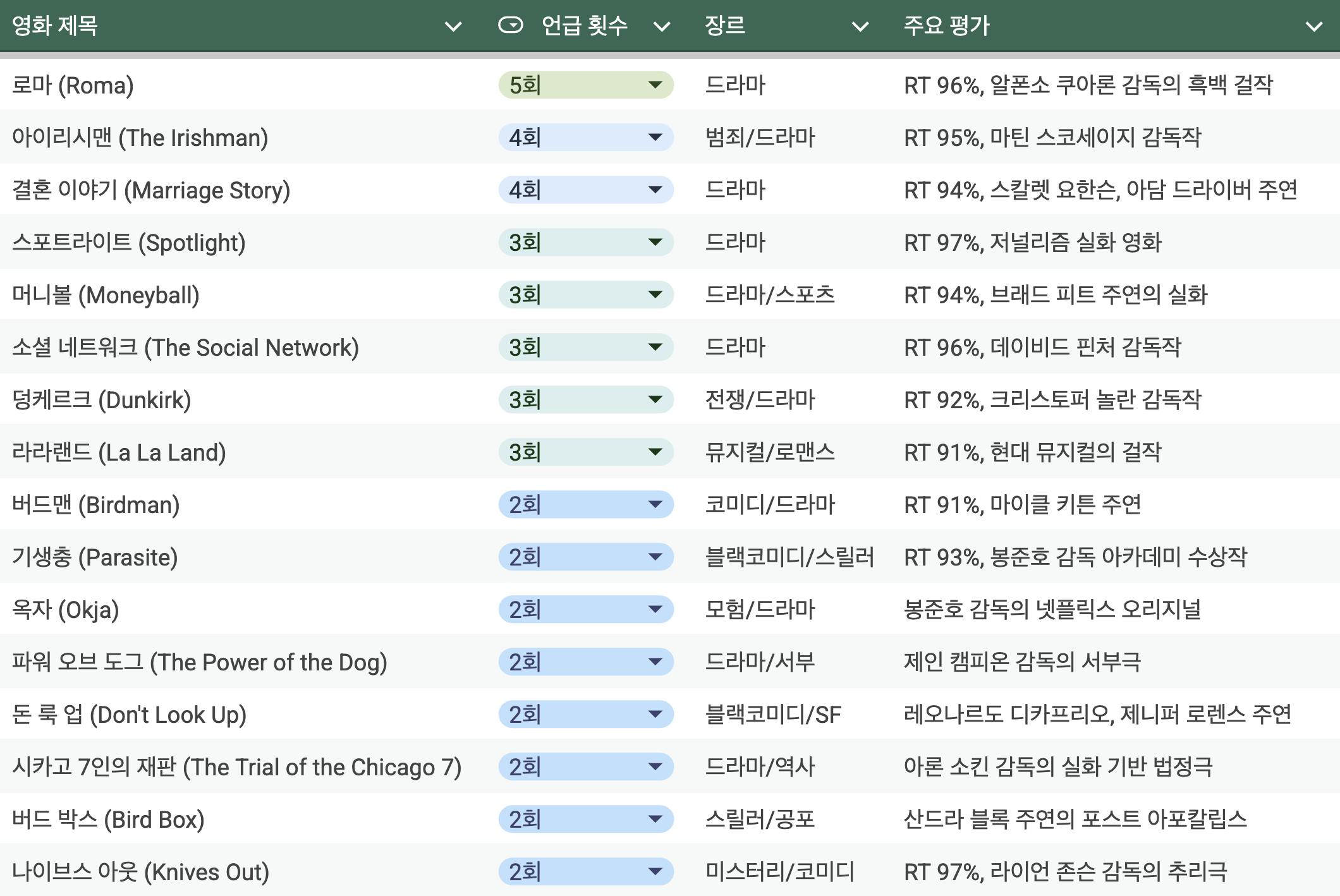Click the 4회 chip arrow for The Irishman
1340x896 pixels.
point(655,137)
